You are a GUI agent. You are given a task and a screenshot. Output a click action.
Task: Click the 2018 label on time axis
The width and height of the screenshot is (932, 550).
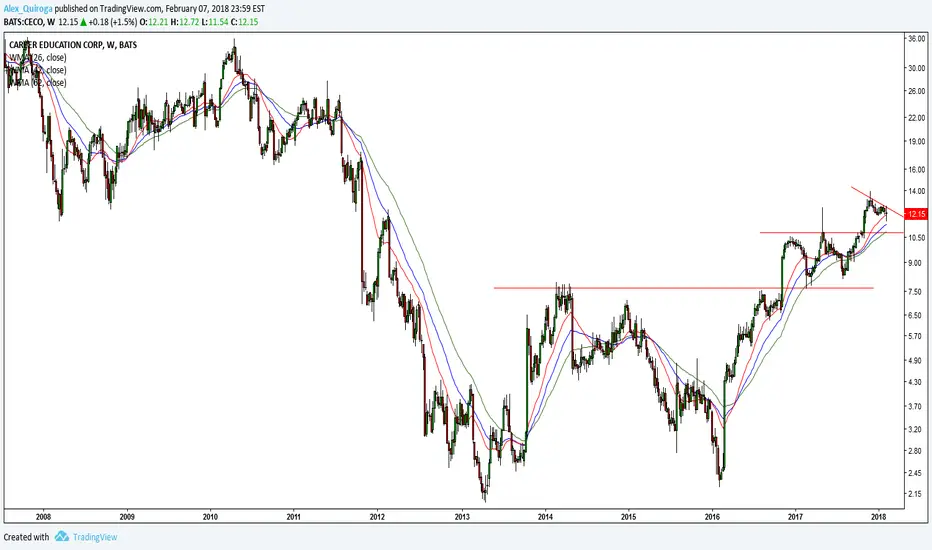[879, 517]
